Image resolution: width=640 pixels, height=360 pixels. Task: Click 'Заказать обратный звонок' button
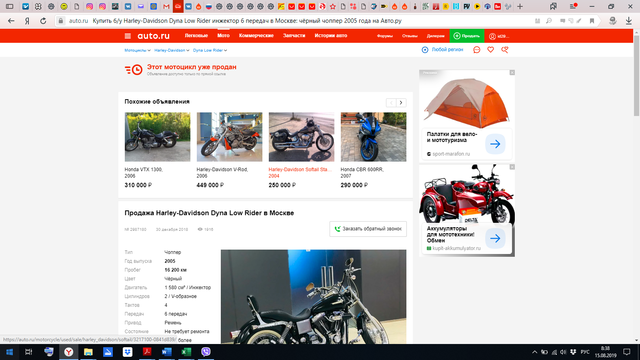(x=368, y=229)
